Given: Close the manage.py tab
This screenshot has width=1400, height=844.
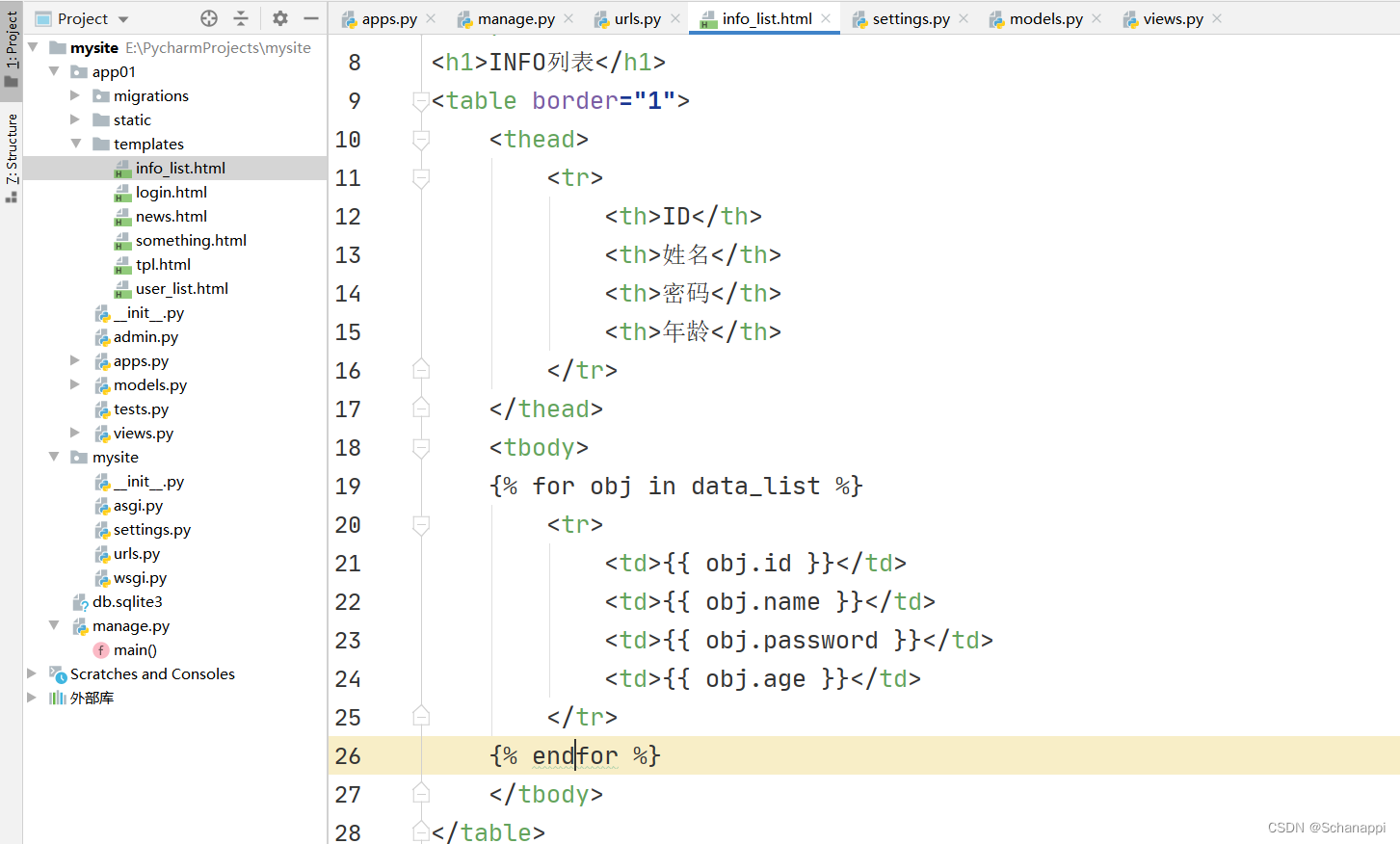Looking at the screenshot, I should pos(568,18).
